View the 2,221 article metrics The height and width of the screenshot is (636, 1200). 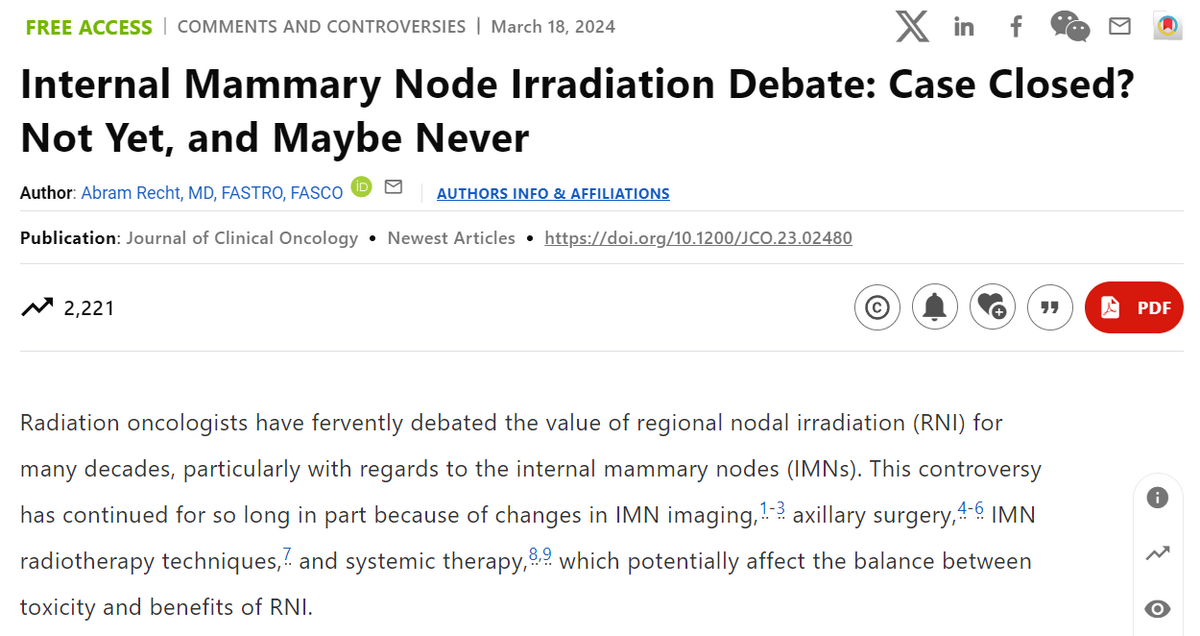[x=68, y=308]
